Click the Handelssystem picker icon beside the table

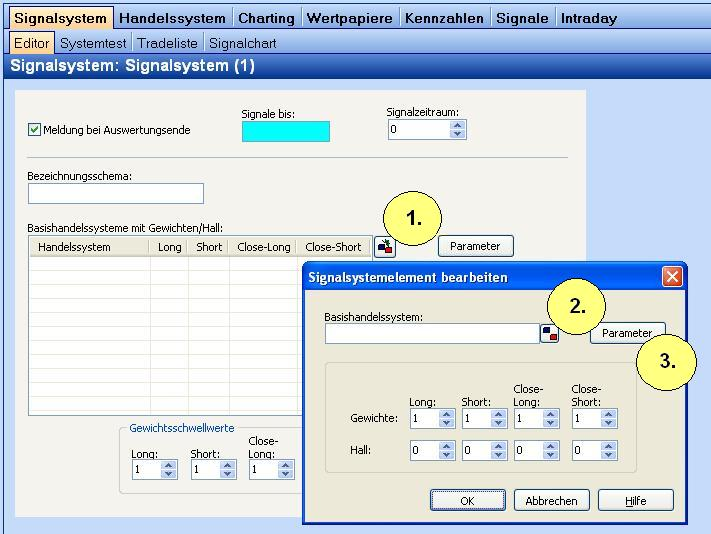coord(385,247)
